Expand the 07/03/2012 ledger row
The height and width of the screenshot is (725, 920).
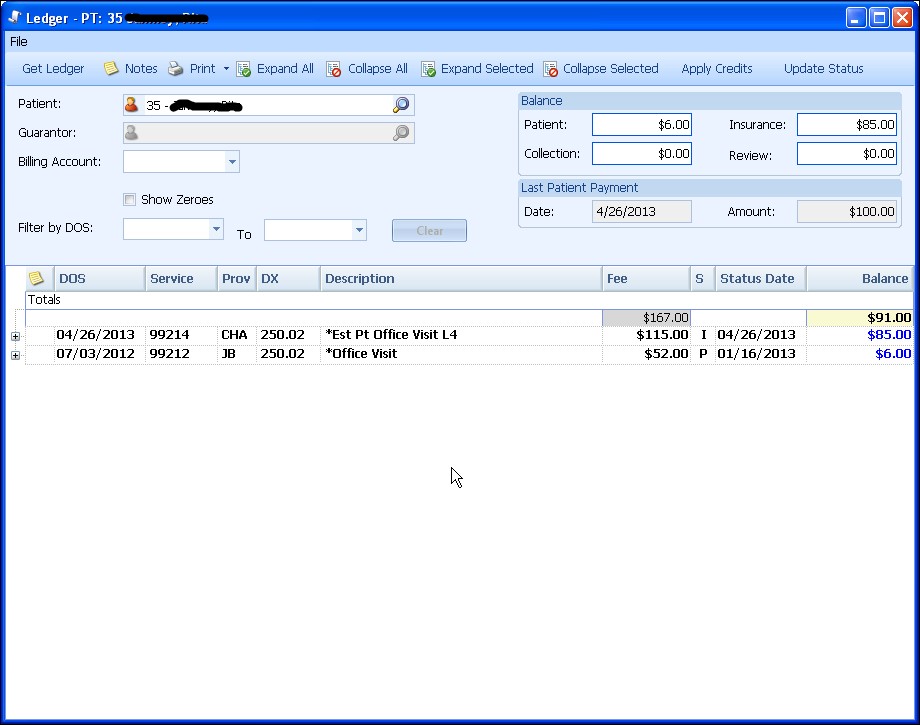[15, 355]
